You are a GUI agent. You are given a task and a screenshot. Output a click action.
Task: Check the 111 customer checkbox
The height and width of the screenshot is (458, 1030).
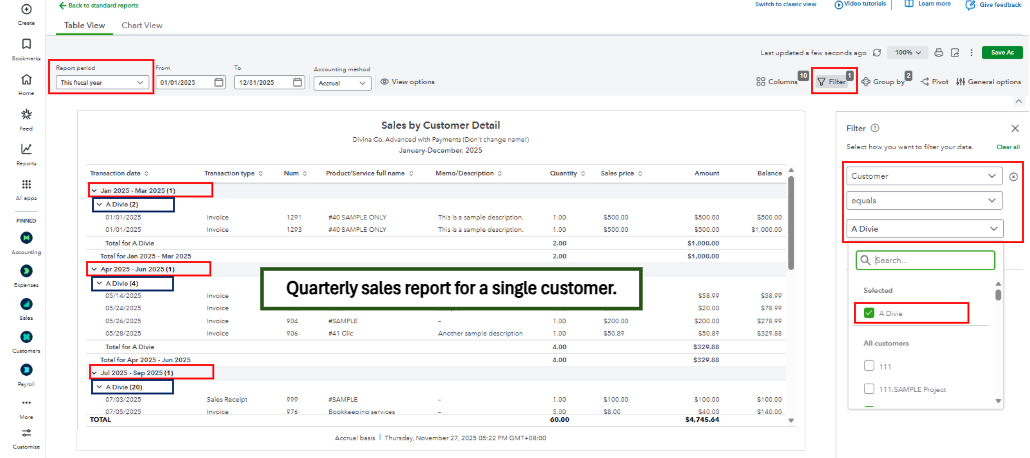869,365
